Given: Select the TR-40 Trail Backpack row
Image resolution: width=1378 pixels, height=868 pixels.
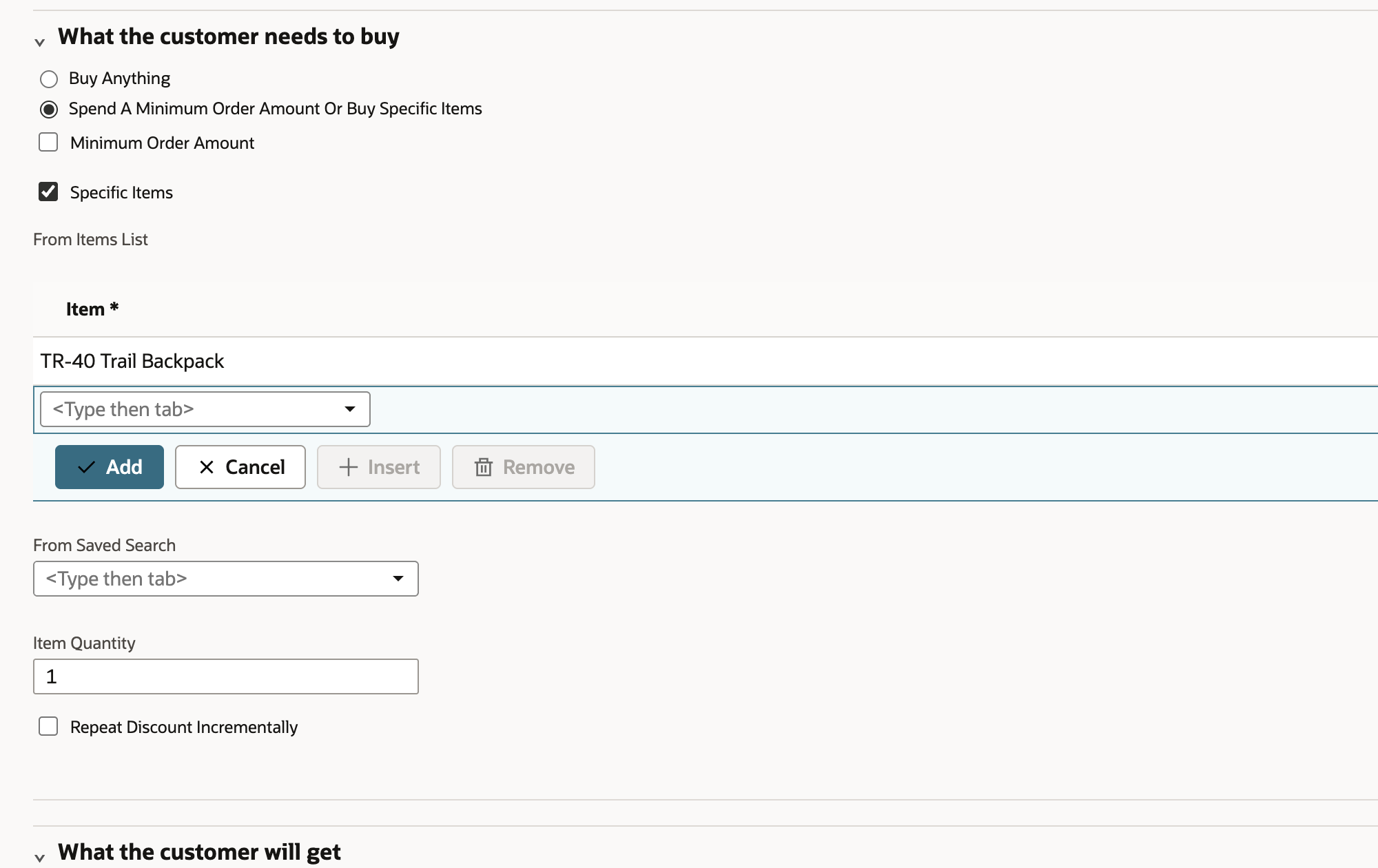Looking at the screenshot, I should (x=706, y=361).
